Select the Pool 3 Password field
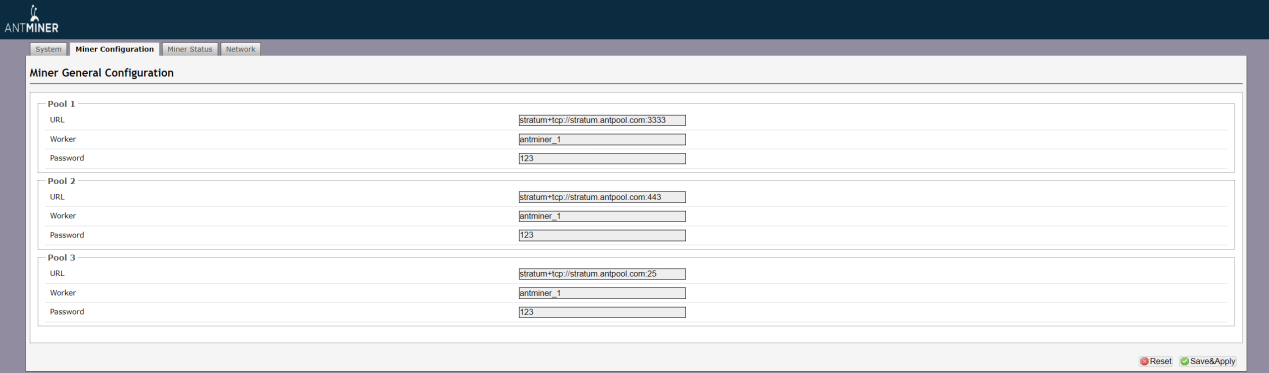The image size is (1269, 373). point(602,312)
